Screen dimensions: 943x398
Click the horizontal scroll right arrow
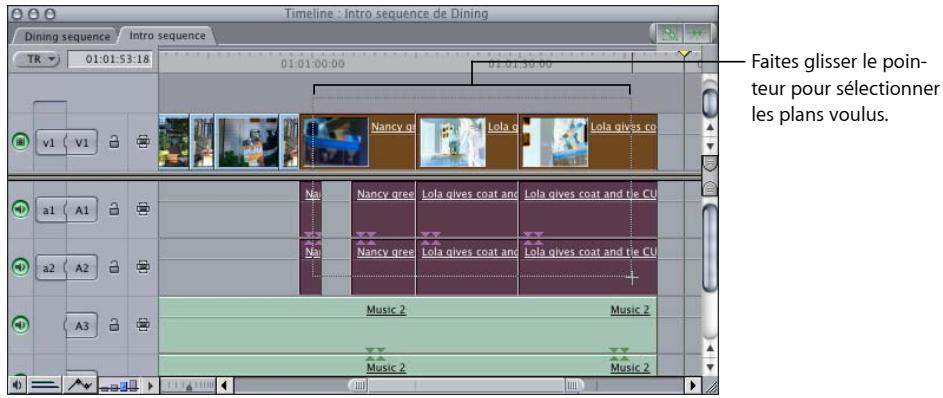693,385
